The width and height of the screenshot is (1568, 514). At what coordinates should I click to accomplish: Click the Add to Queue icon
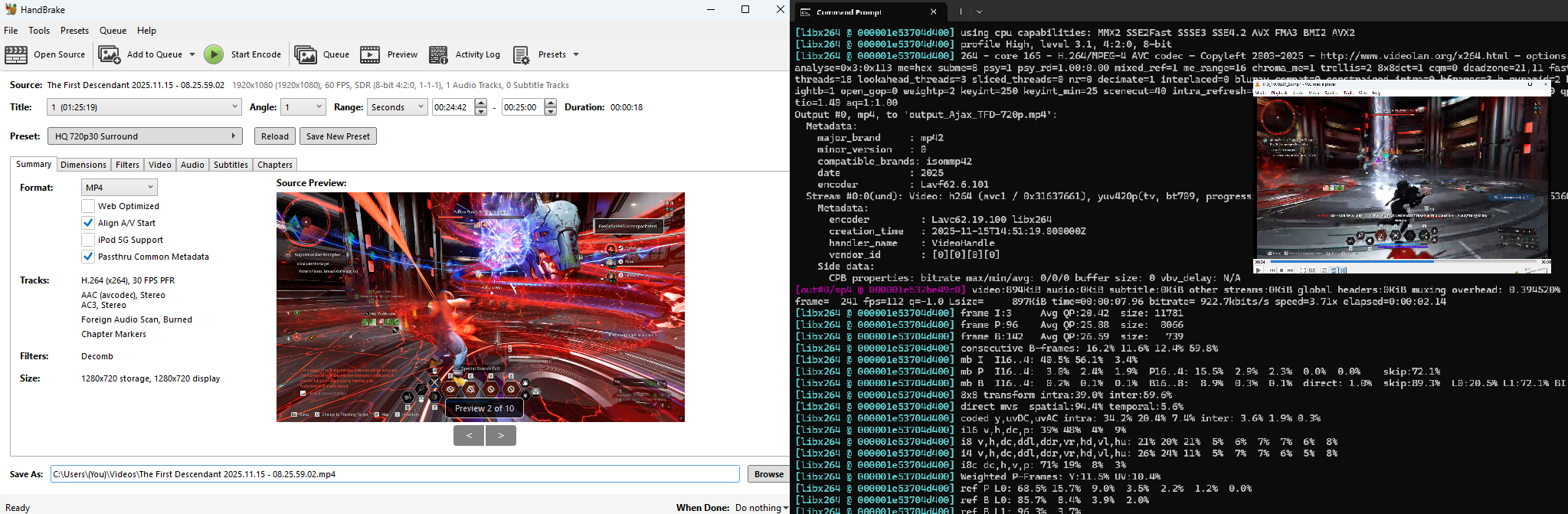click(x=110, y=54)
